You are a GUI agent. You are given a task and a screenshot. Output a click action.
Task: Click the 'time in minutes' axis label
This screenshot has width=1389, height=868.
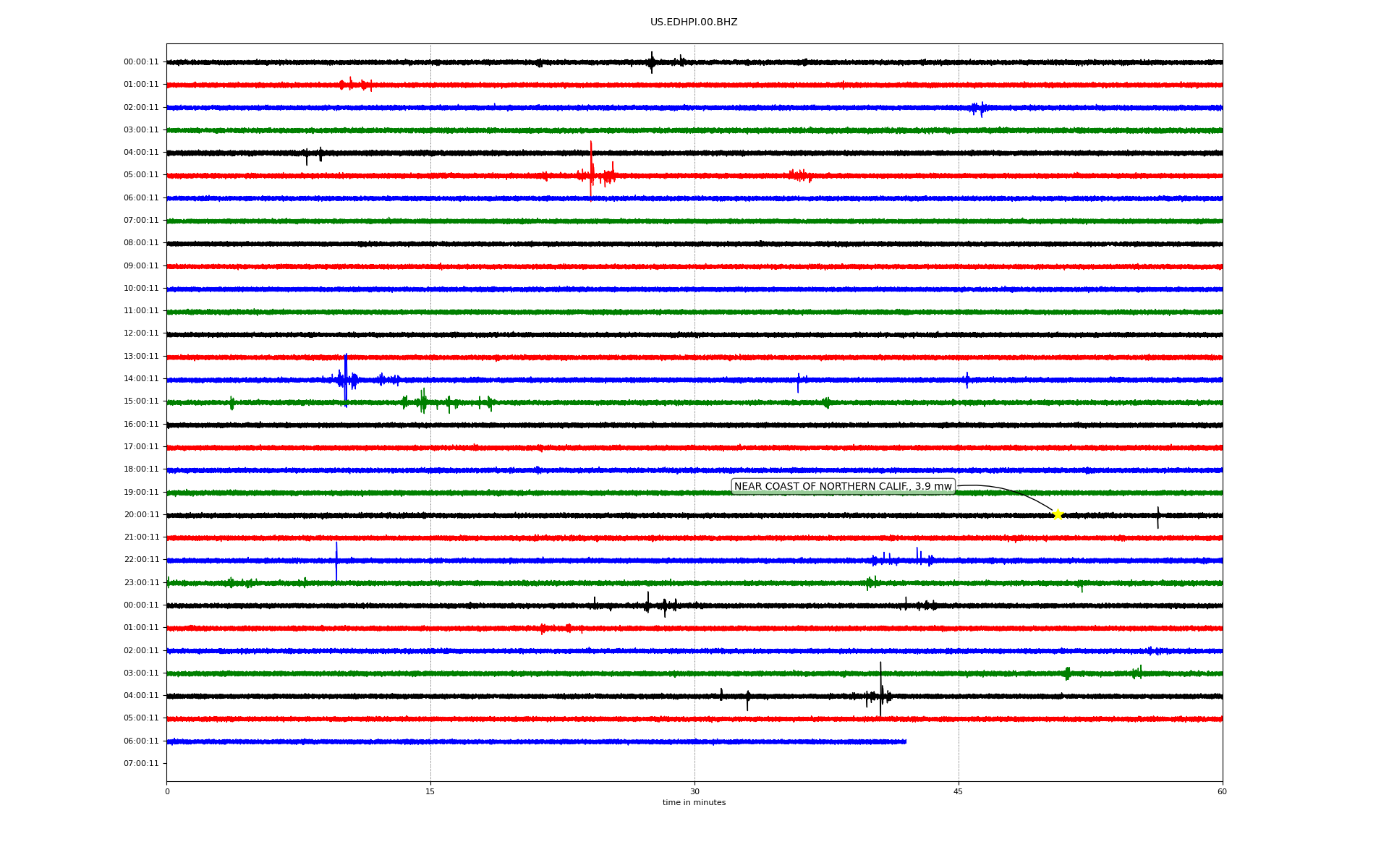[694, 802]
